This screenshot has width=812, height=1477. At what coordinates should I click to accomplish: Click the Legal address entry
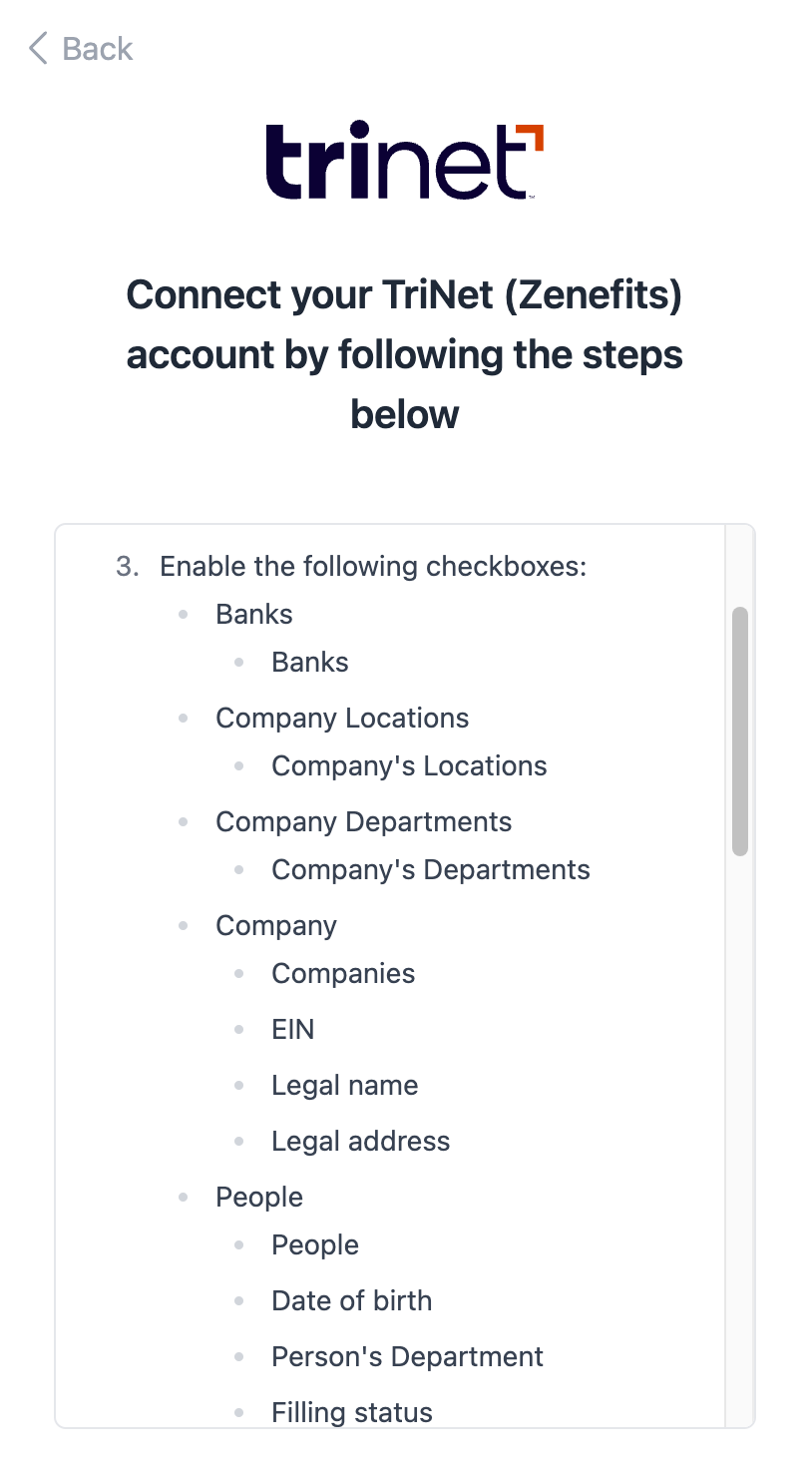[361, 1142]
